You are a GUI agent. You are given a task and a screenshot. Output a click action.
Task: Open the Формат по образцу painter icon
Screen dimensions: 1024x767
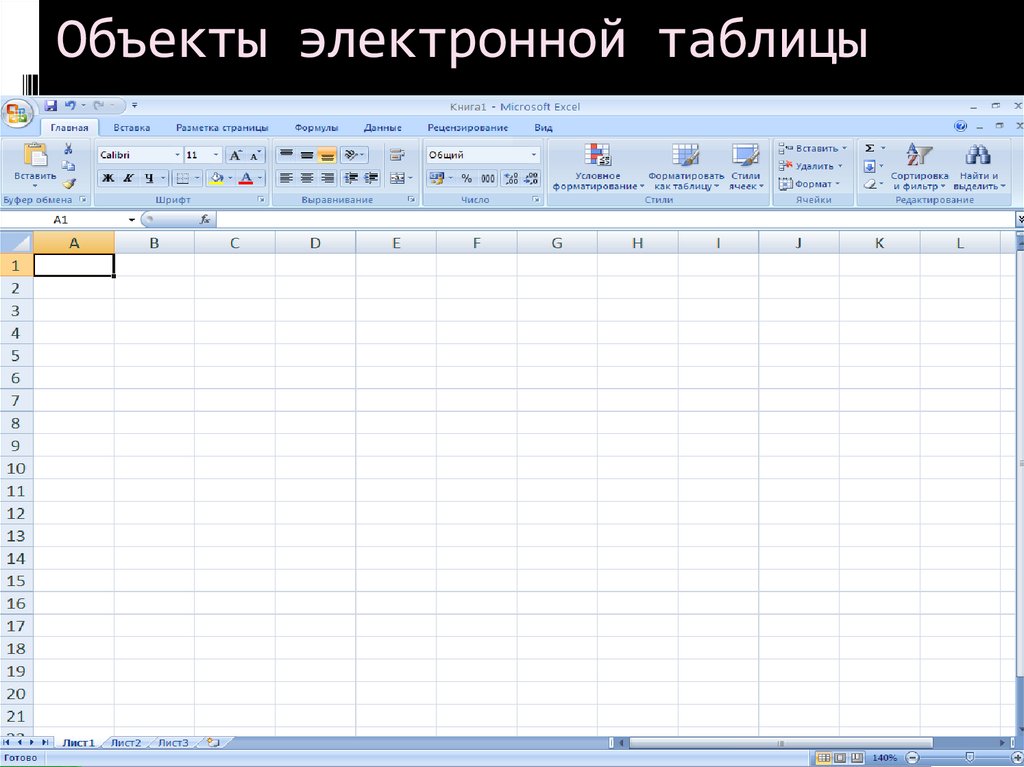pyautogui.click(x=69, y=183)
